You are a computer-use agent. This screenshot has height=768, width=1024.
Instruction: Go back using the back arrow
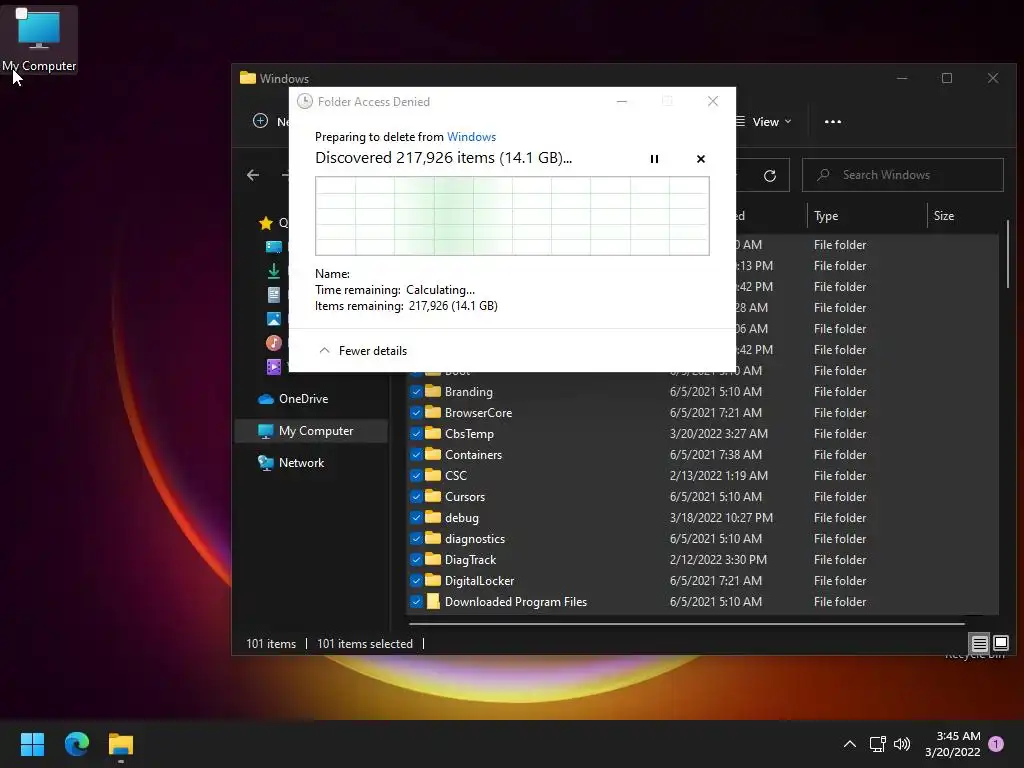[253, 175]
